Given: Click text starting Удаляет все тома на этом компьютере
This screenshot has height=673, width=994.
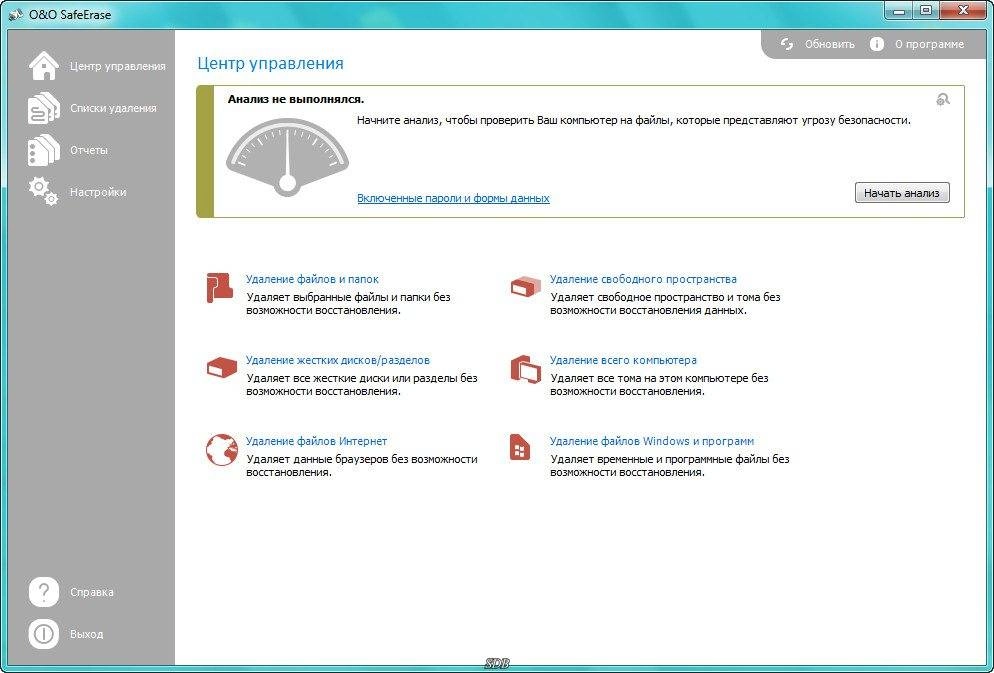Looking at the screenshot, I should click(x=659, y=385).
